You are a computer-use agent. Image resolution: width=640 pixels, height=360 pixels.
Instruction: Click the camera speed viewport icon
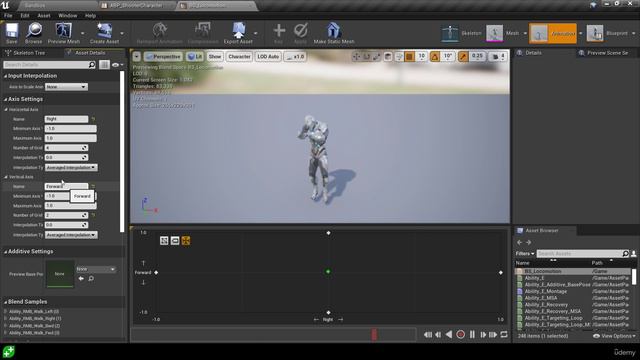coord(498,57)
